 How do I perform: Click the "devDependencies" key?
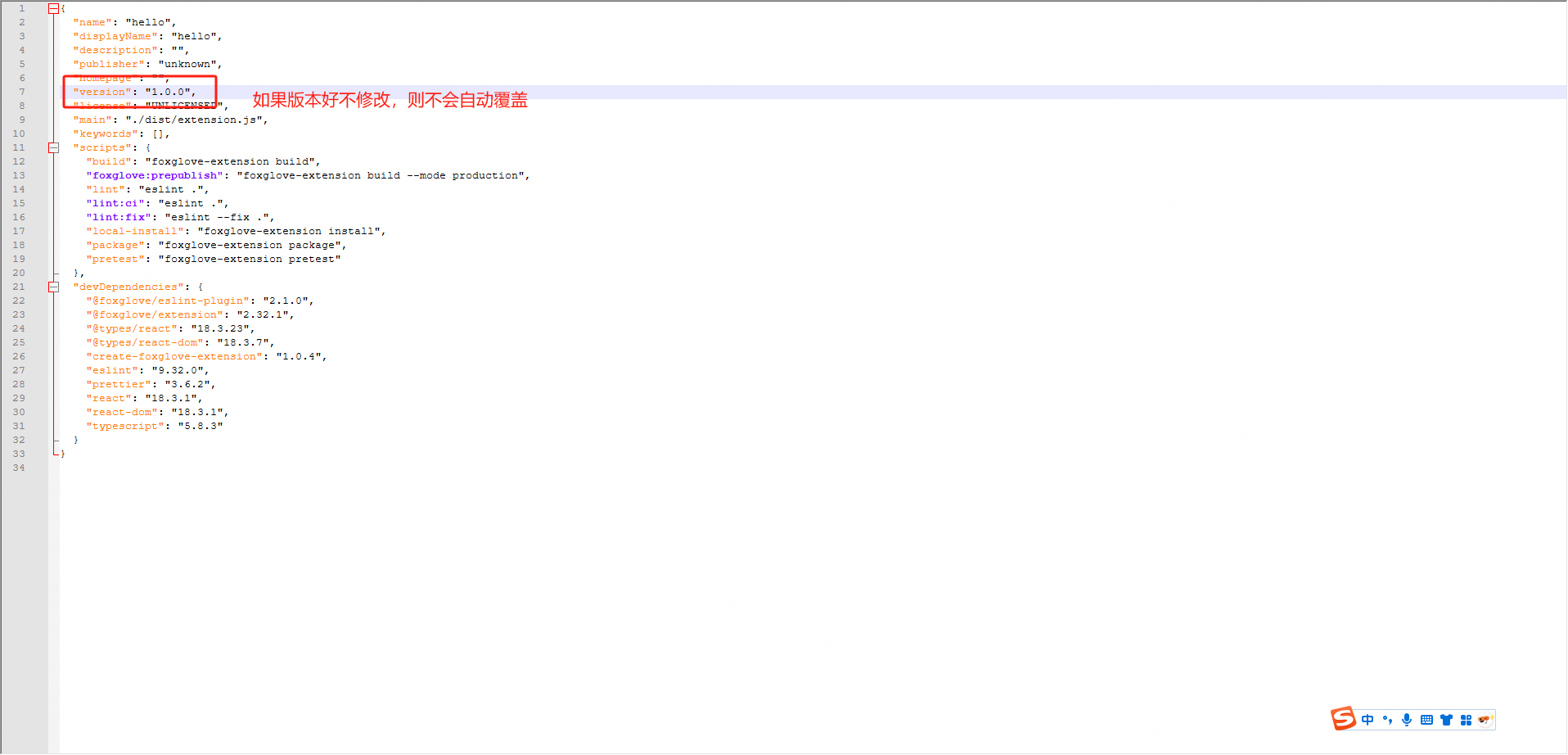coord(128,287)
